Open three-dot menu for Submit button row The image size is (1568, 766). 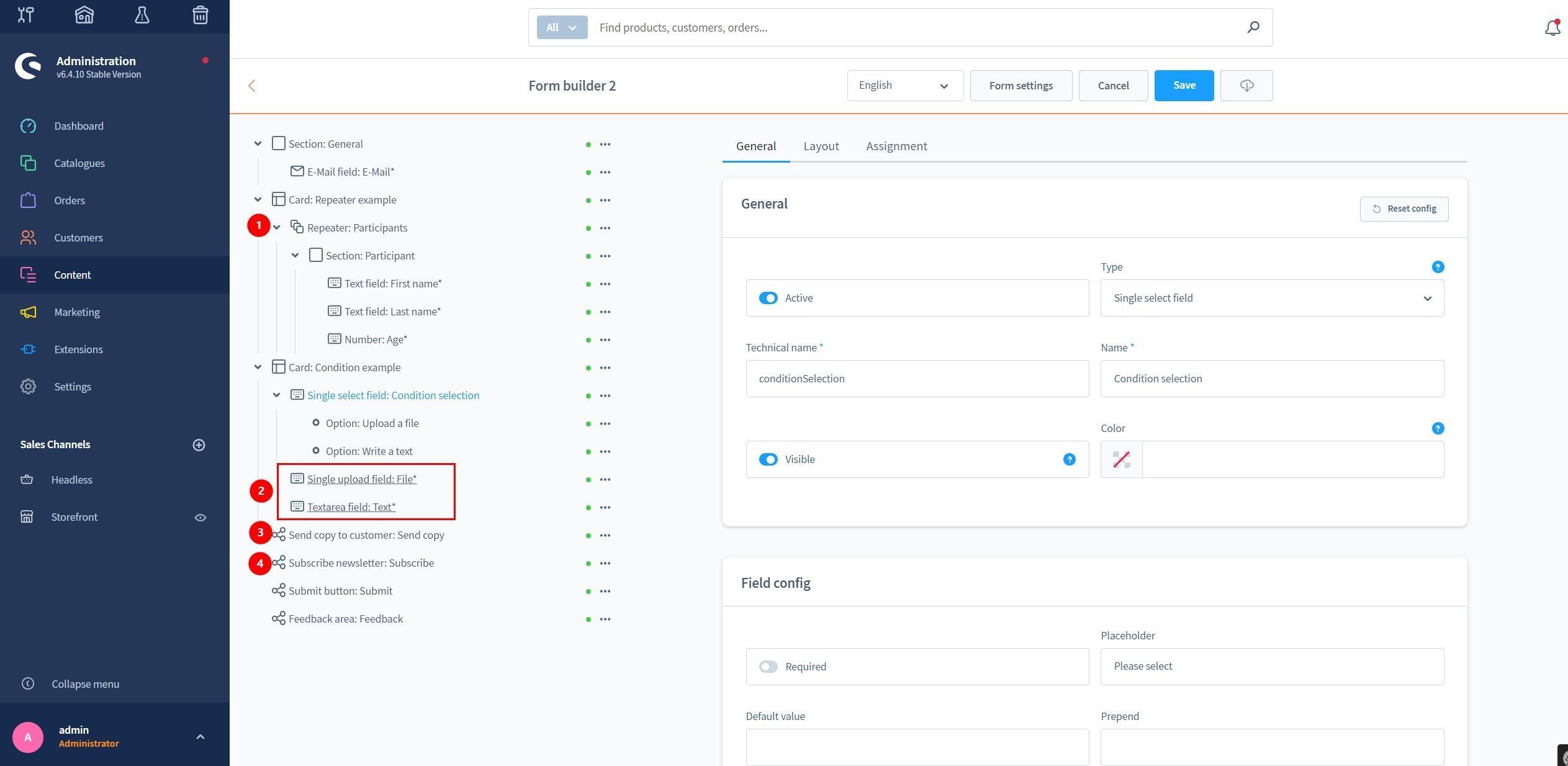pos(605,591)
